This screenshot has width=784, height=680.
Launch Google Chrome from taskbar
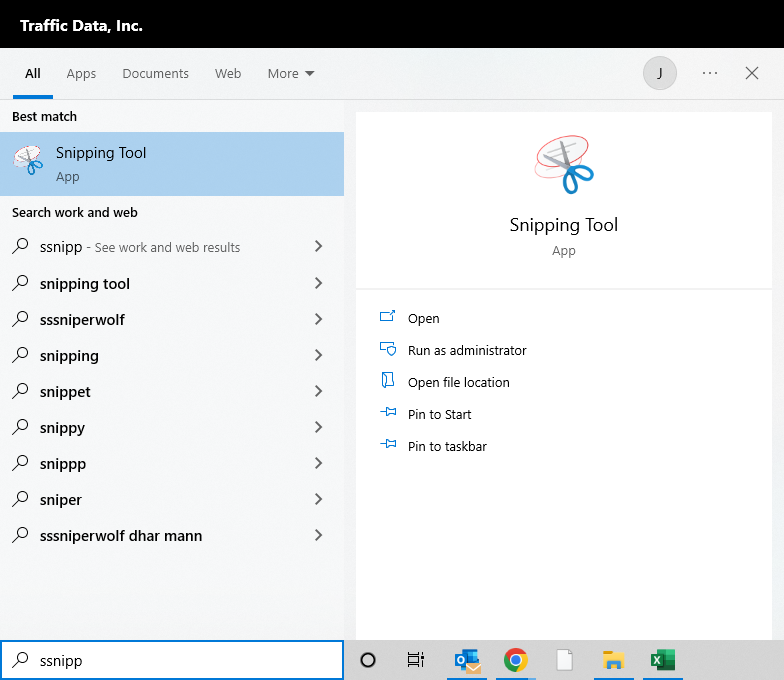(x=516, y=660)
